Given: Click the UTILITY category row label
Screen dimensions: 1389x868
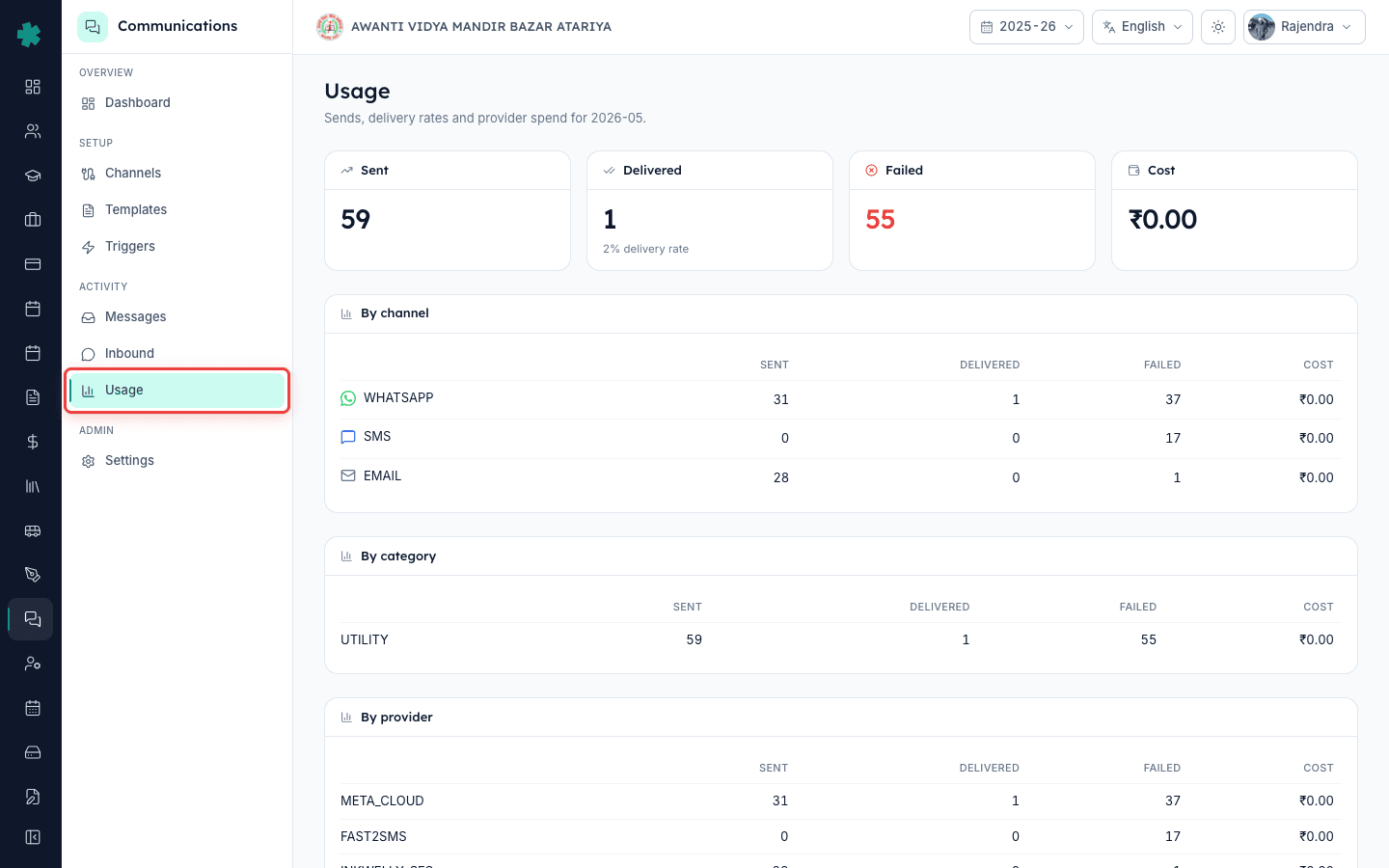Looking at the screenshot, I should pyautogui.click(x=365, y=640).
